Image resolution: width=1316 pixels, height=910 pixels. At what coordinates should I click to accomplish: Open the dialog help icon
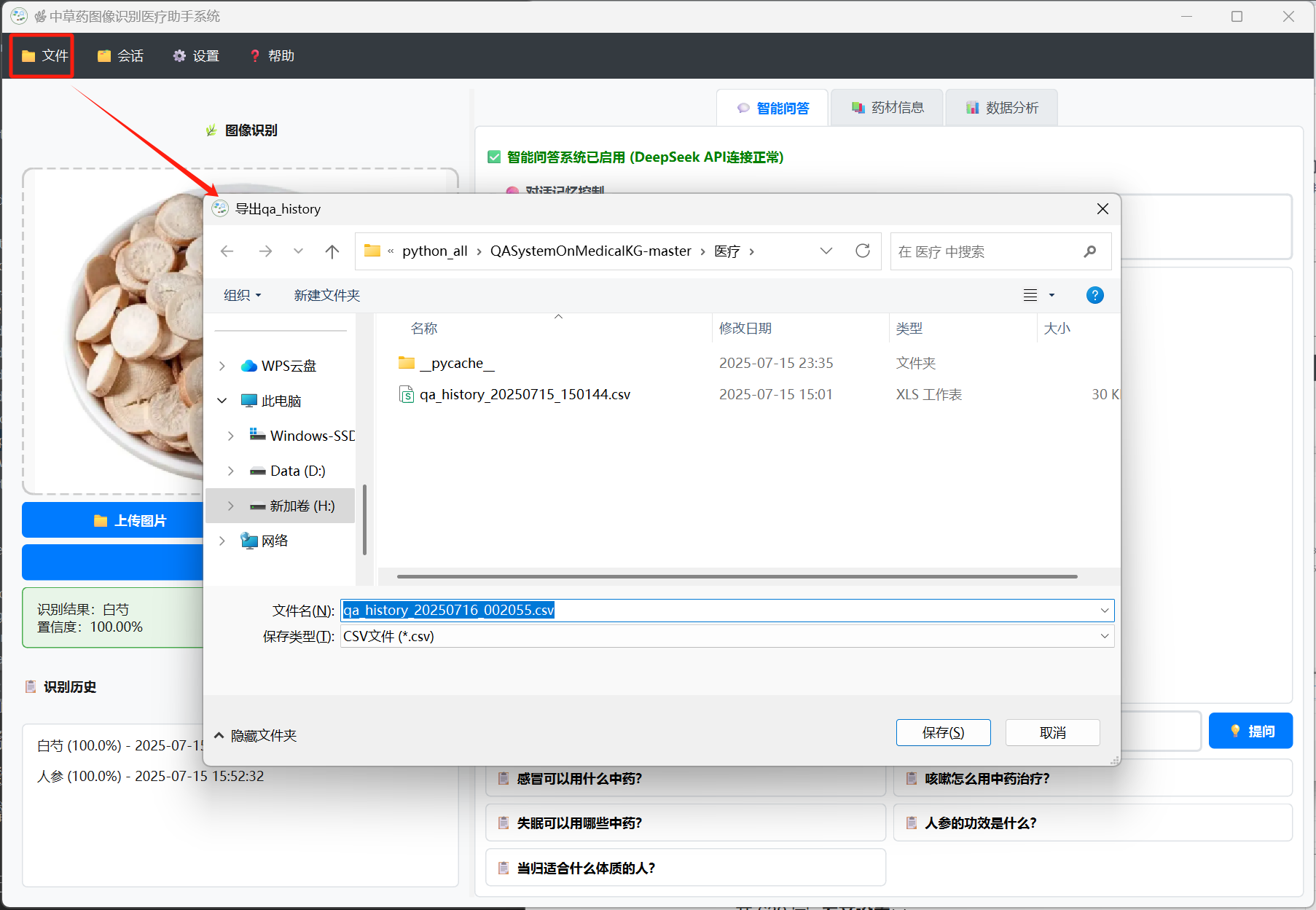(1094, 295)
